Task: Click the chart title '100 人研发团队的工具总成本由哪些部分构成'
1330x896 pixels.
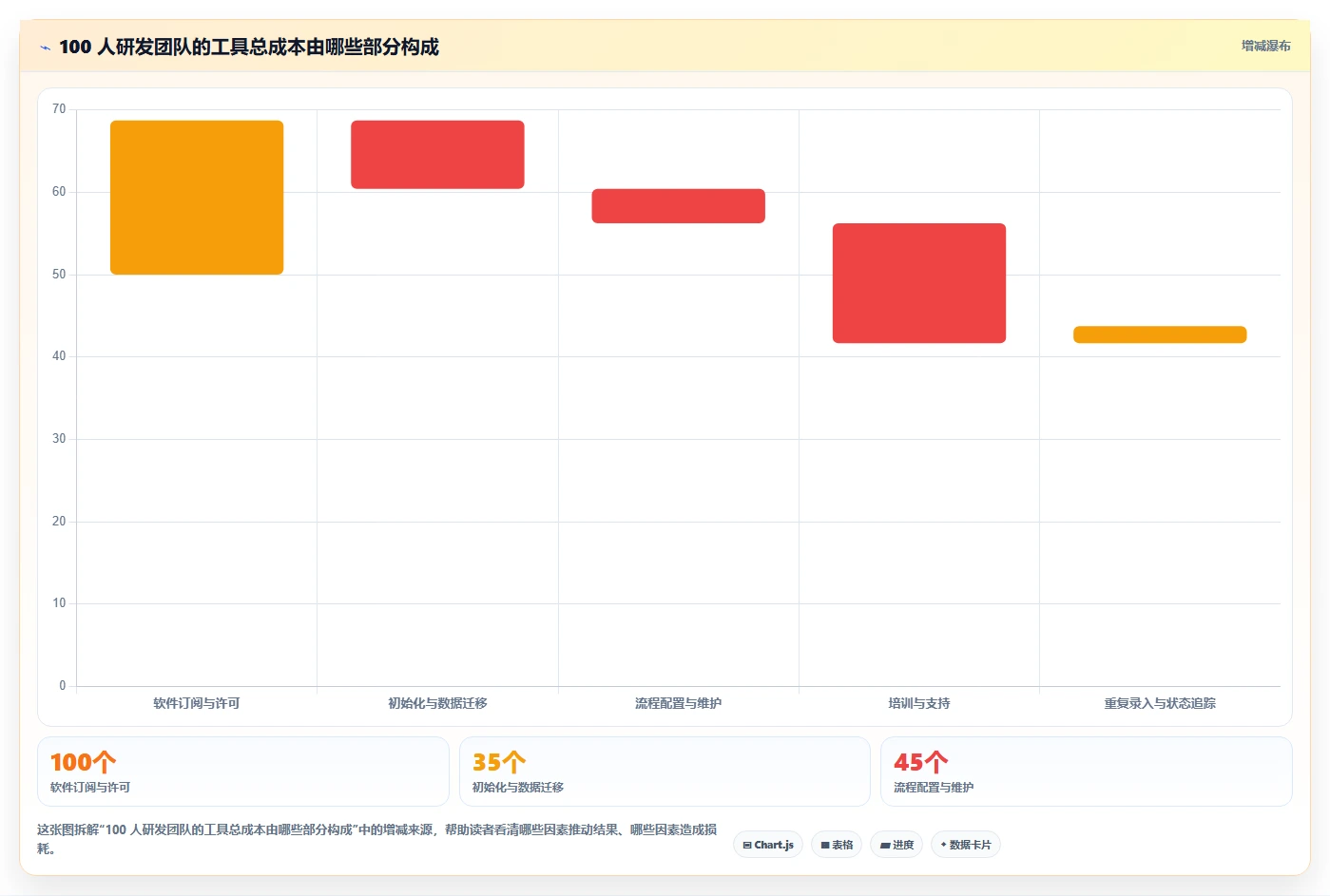Action: [x=249, y=47]
